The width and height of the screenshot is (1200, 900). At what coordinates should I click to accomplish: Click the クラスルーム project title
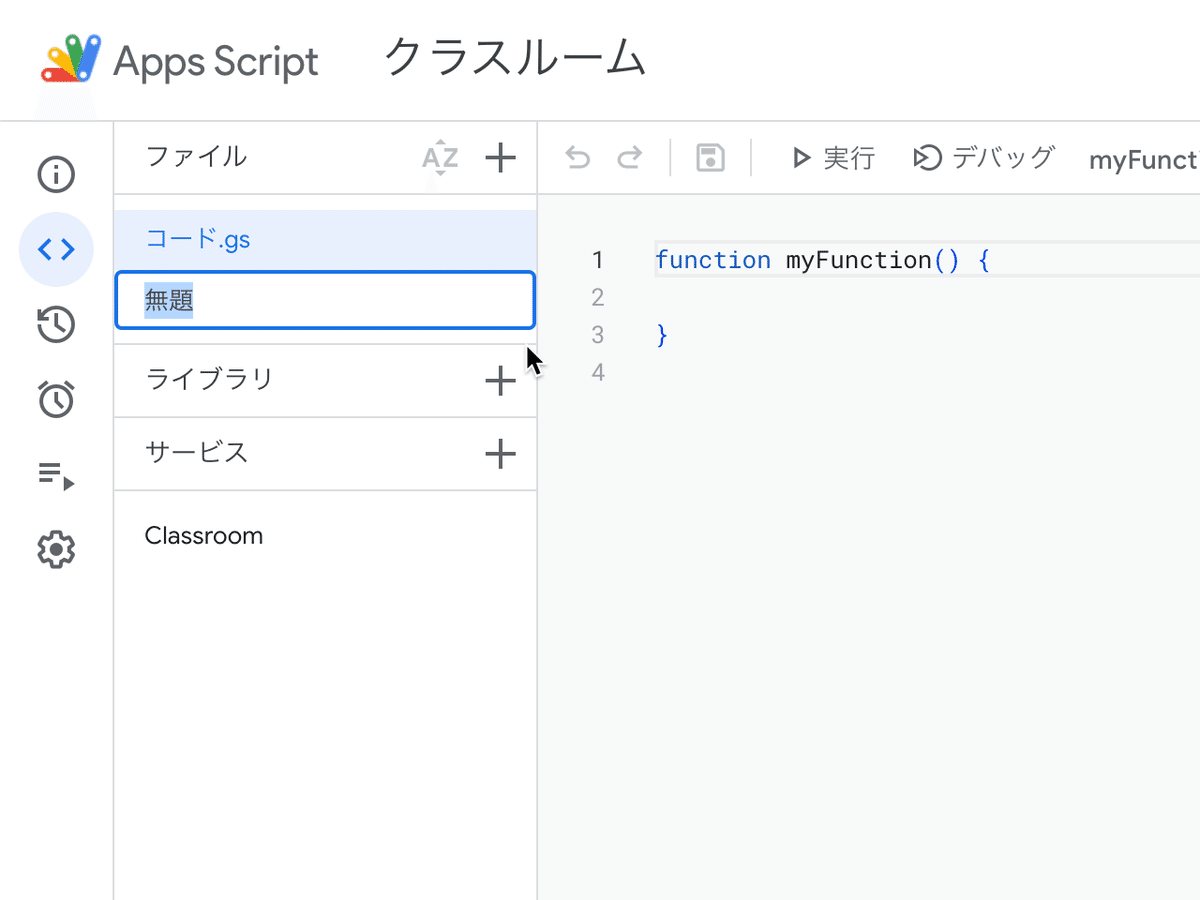coord(514,58)
